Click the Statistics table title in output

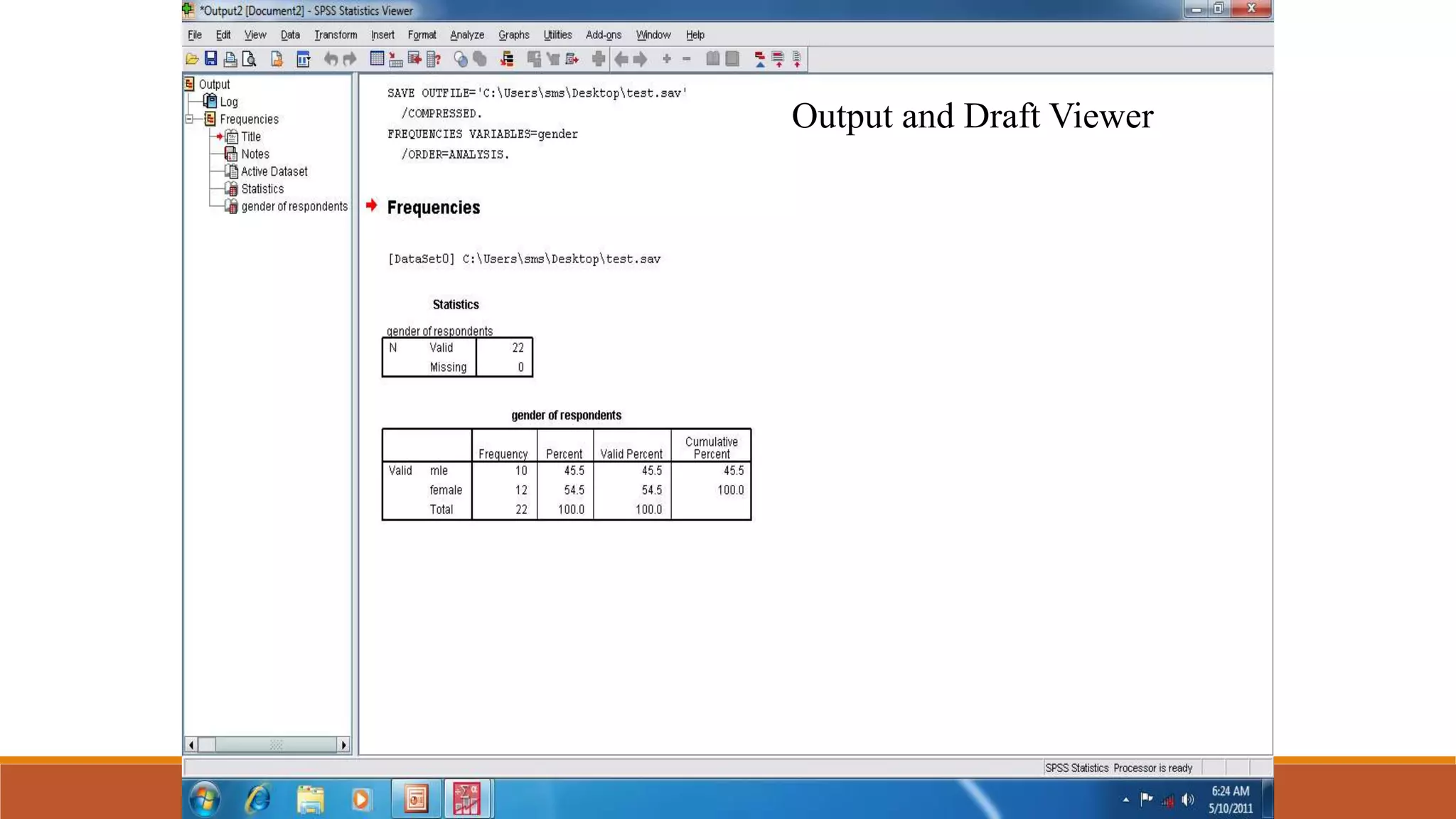[456, 304]
